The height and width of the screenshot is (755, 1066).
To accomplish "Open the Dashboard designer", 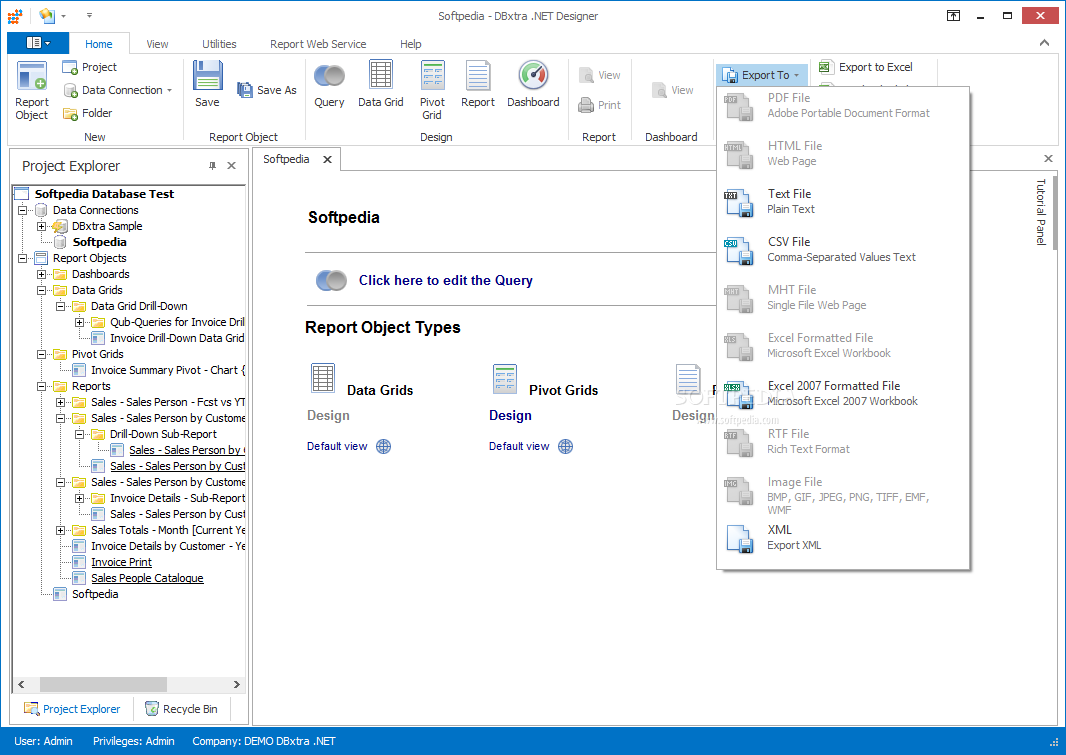I will click(x=533, y=84).
